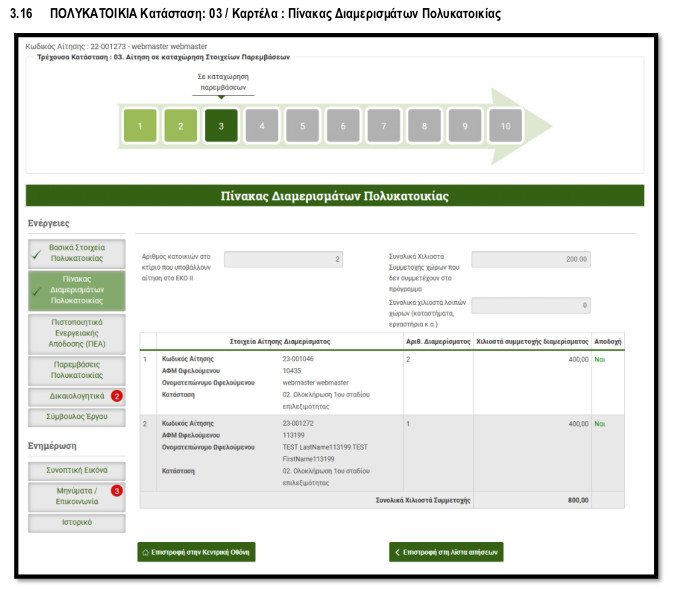Open the Συνοπτική Εικόνα overview
The image size is (677, 591).
pos(77,469)
